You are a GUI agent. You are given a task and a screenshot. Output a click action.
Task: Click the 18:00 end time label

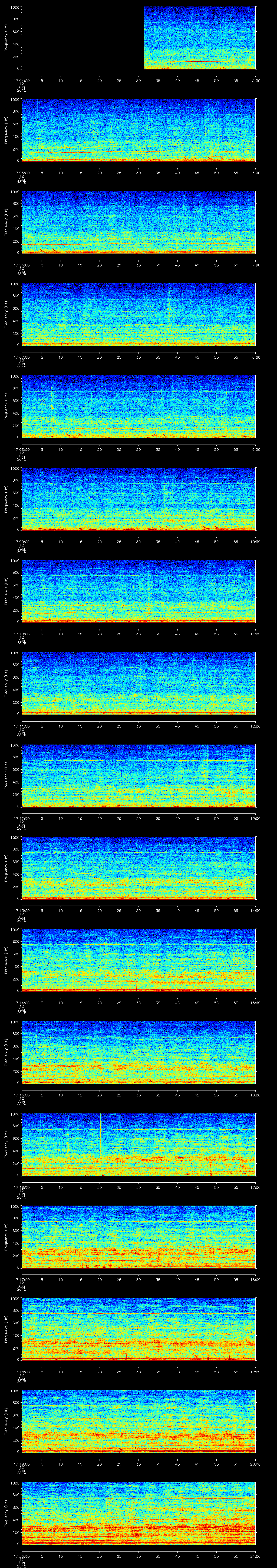(x=255, y=1279)
